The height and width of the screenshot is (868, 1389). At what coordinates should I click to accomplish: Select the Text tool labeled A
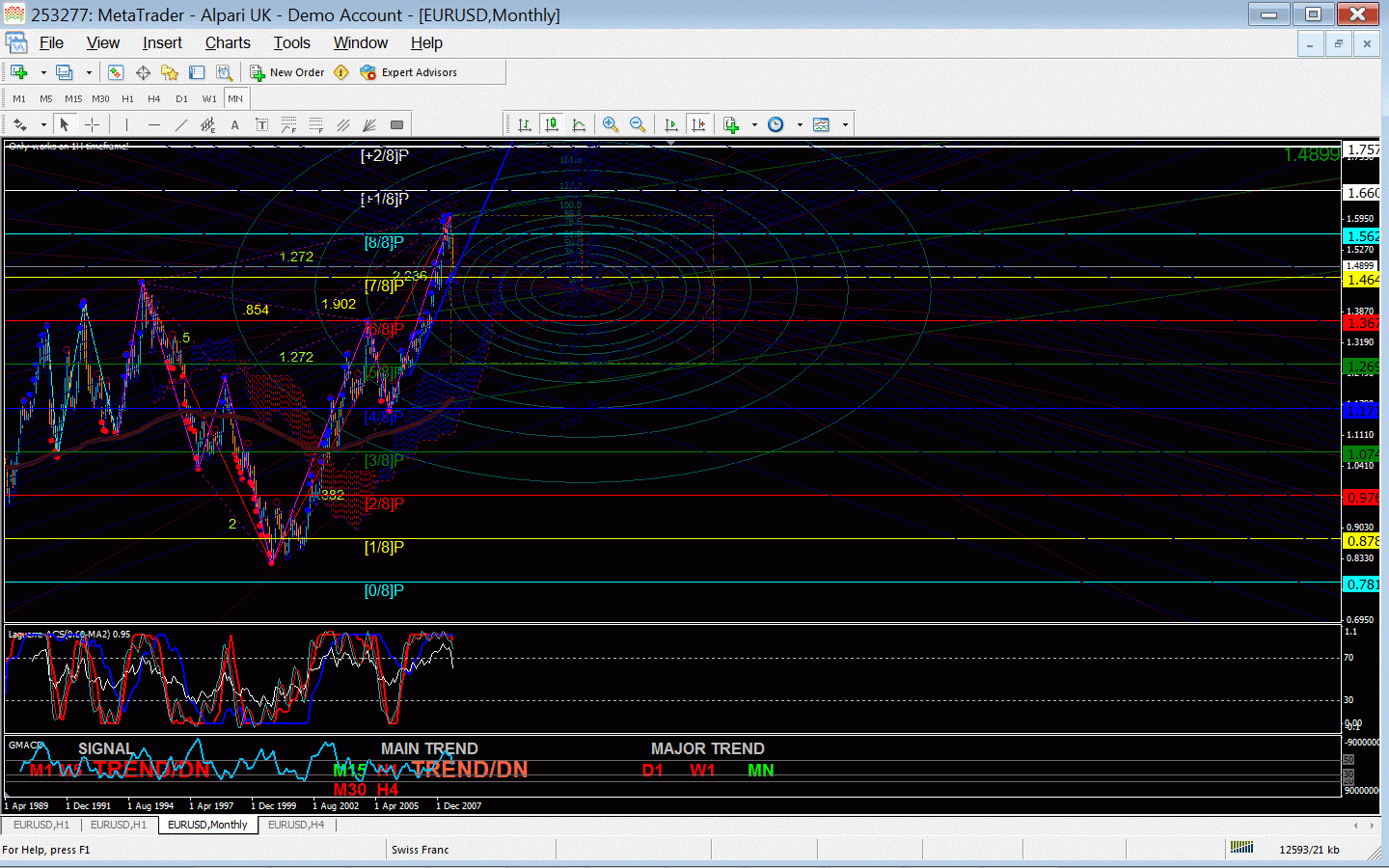pyautogui.click(x=234, y=124)
